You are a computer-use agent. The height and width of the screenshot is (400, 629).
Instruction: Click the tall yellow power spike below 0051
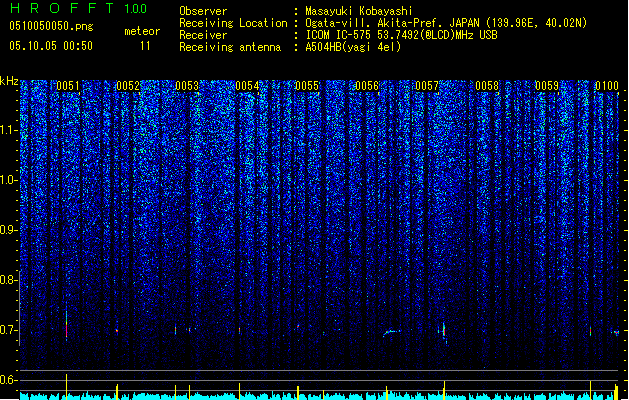[x=67, y=386]
